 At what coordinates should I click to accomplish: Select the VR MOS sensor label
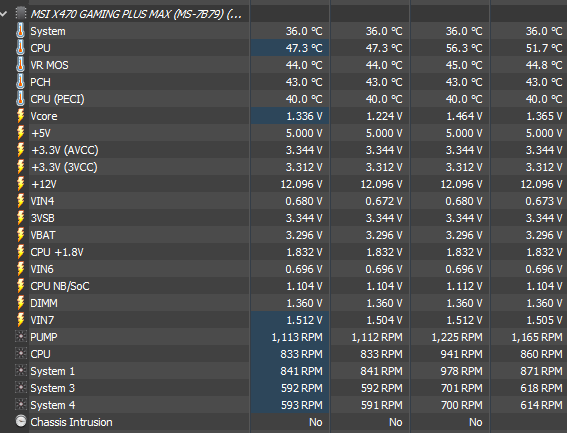[x=49, y=65]
